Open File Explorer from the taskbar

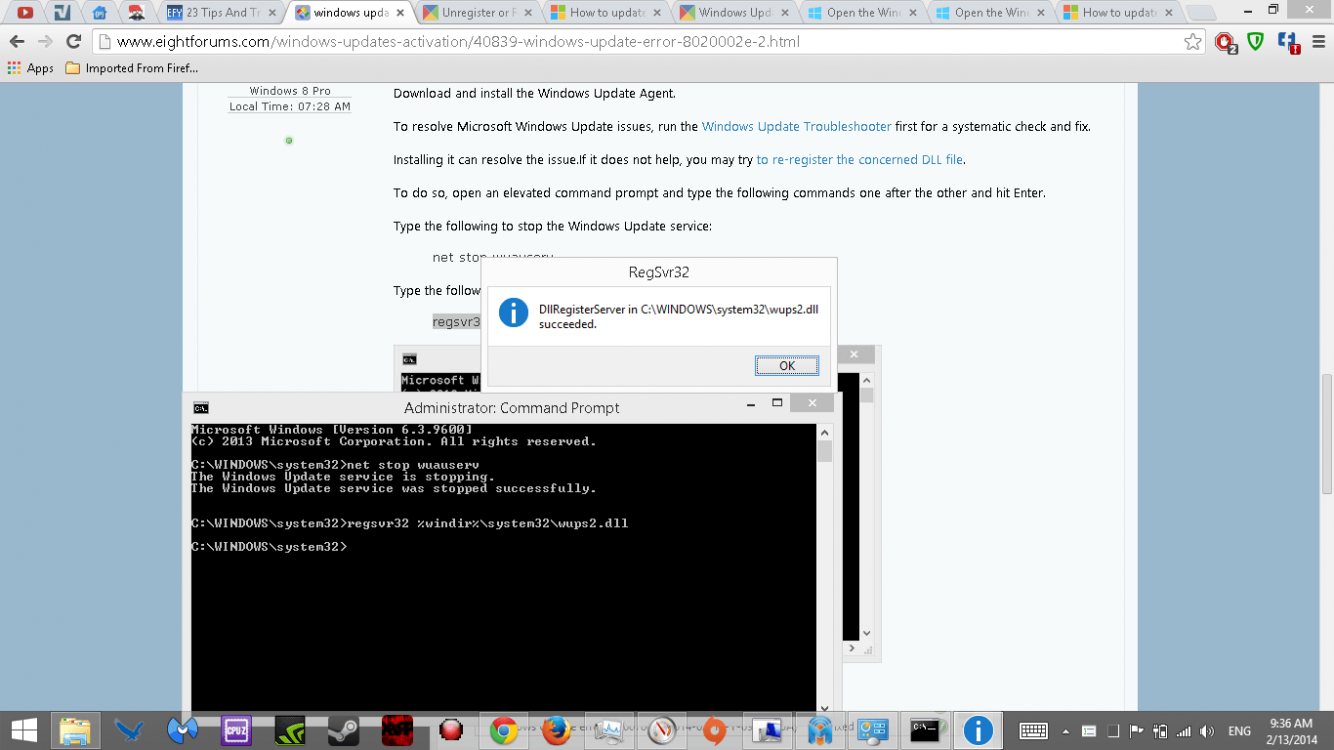coord(75,731)
